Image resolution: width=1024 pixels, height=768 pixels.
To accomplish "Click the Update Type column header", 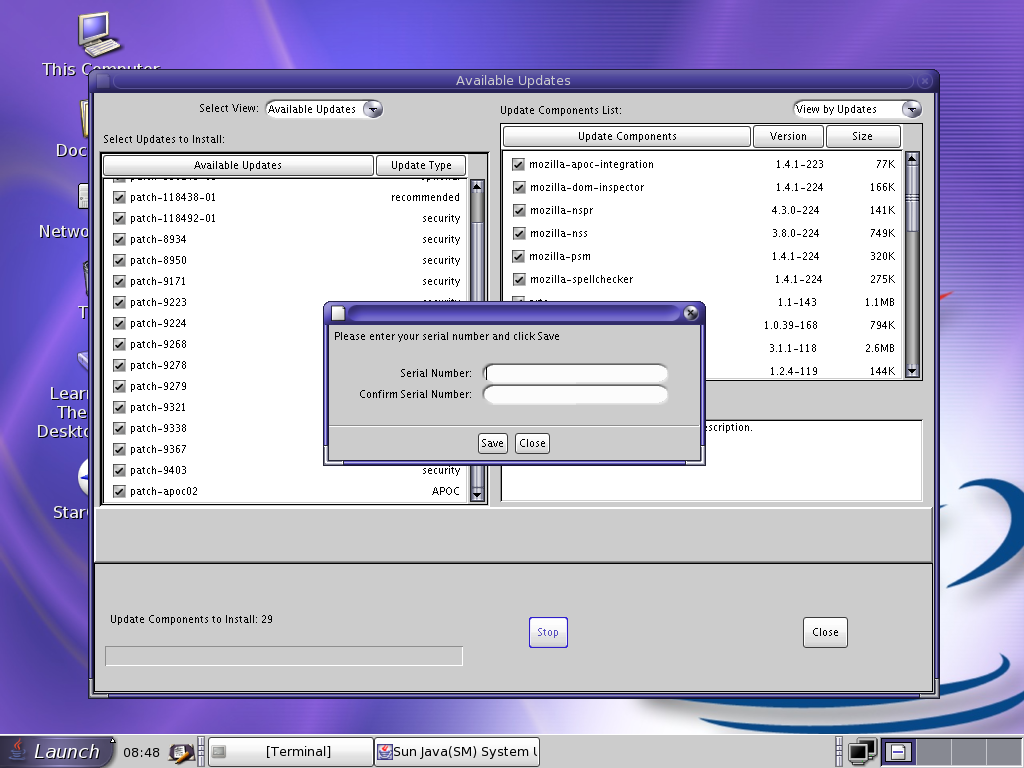I will pyautogui.click(x=421, y=165).
